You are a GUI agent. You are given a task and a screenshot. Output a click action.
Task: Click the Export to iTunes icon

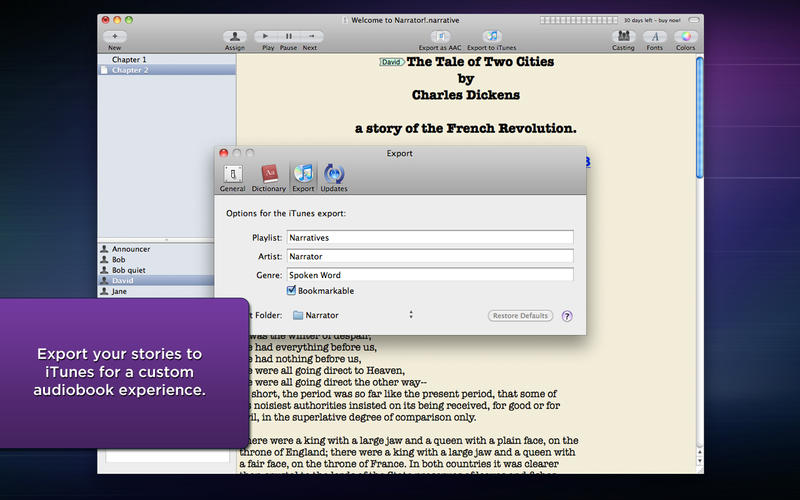492,36
